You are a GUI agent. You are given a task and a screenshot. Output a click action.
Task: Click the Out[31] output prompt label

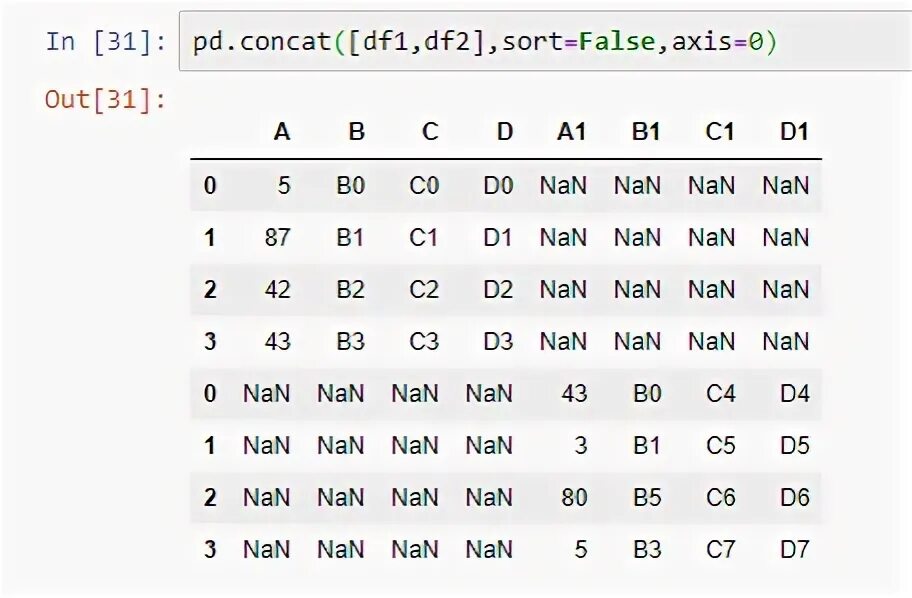point(105,100)
